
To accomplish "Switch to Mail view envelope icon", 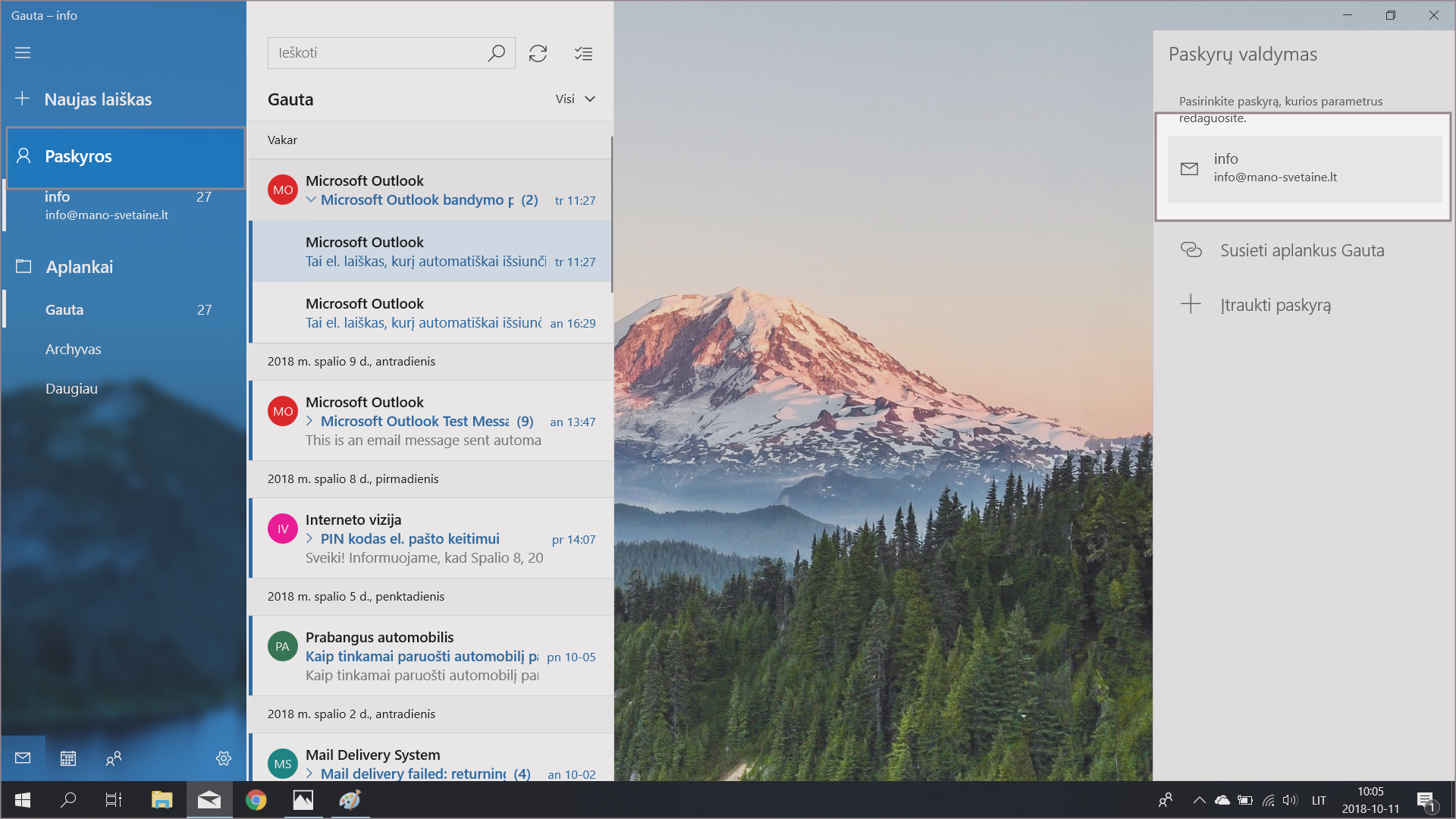I will click(23, 758).
